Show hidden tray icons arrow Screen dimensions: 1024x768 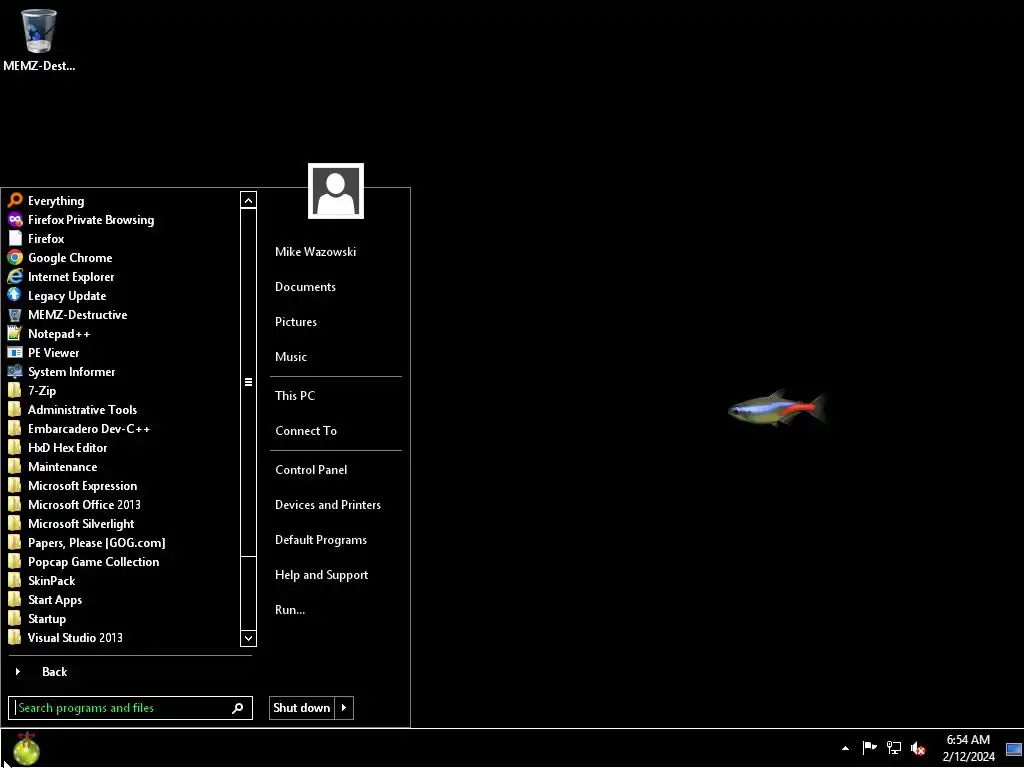pyautogui.click(x=845, y=748)
